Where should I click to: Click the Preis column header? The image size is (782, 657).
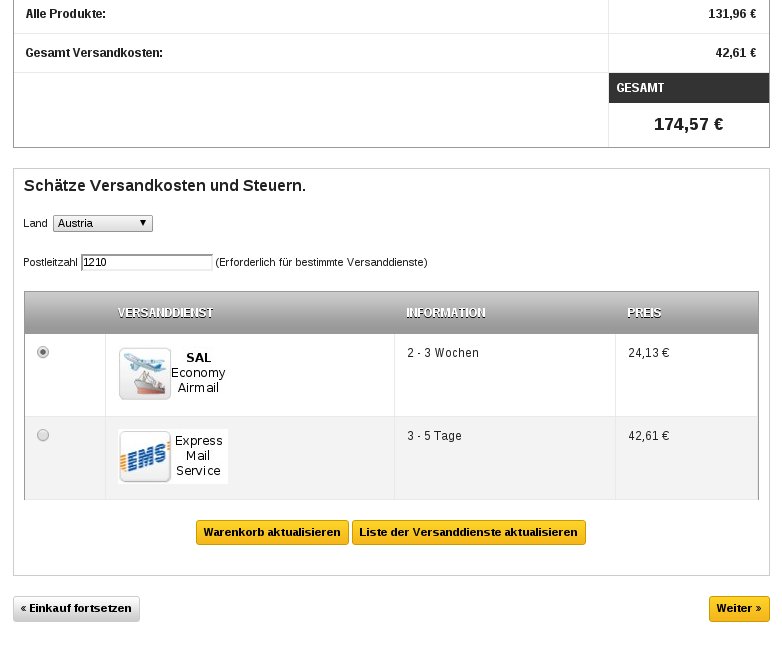pos(644,313)
